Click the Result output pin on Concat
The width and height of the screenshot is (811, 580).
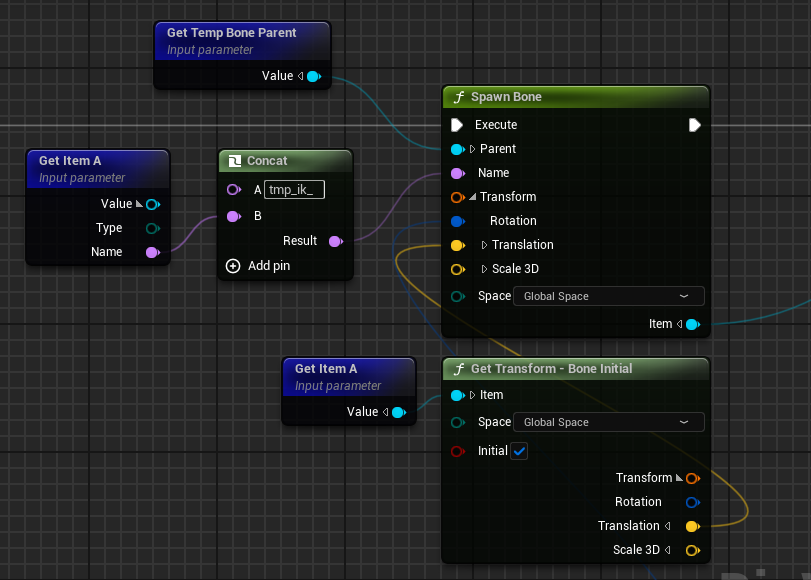tap(336, 241)
